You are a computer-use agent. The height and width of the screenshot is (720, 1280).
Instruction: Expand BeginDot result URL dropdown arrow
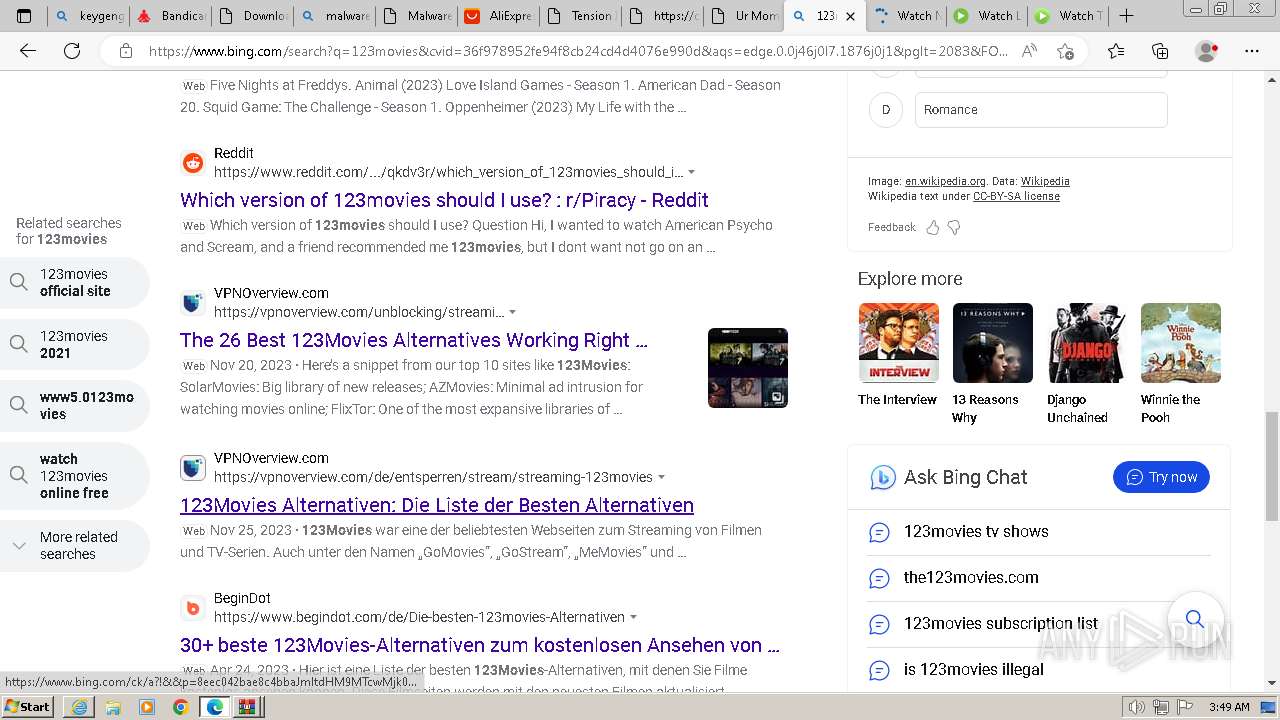click(x=633, y=618)
